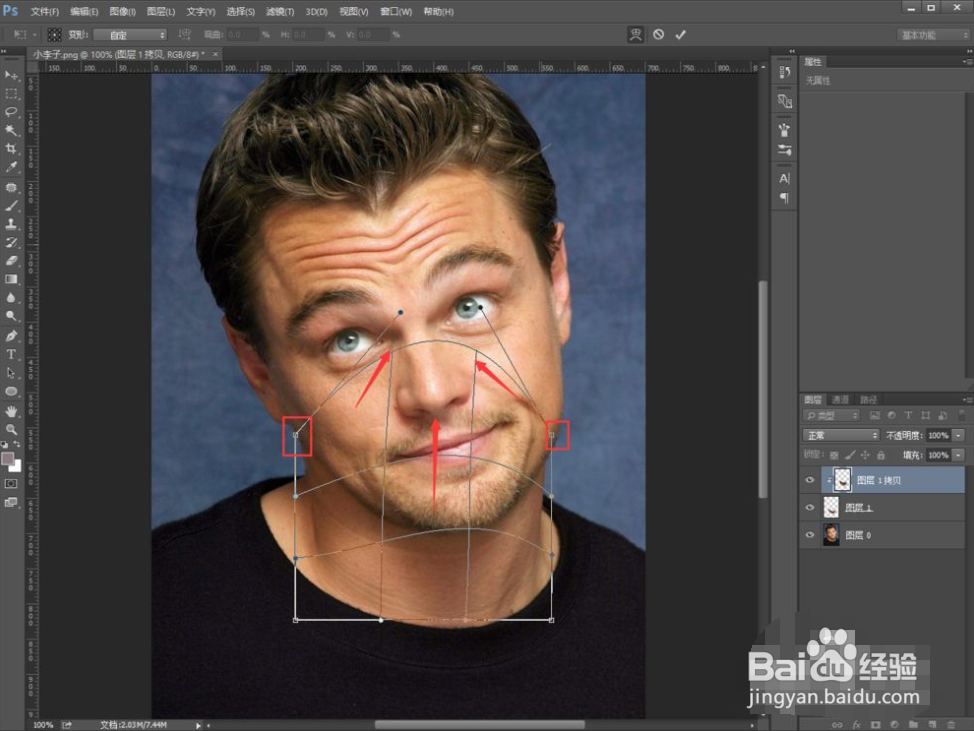Image resolution: width=974 pixels, height=731 pixels.
Task: Select the Horizontal Type tool
Action: 11,354
